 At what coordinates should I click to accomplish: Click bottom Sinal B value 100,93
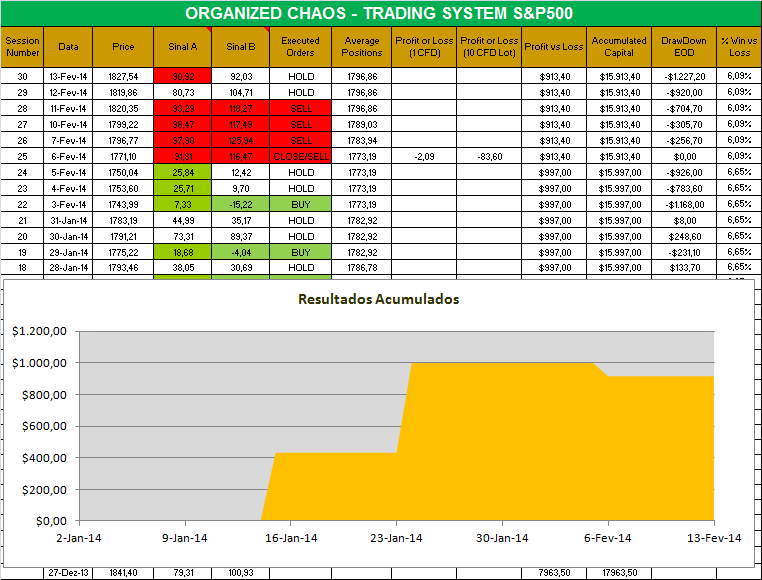(x=241, y=573)
